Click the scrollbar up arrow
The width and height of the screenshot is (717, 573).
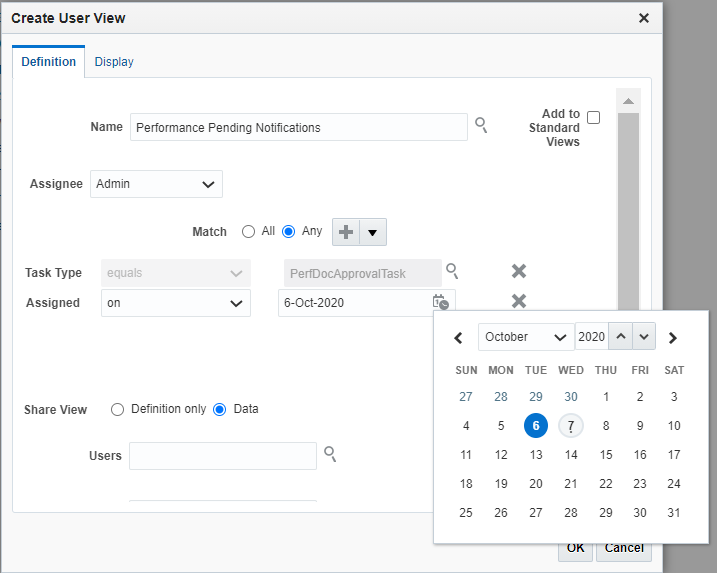628,101
